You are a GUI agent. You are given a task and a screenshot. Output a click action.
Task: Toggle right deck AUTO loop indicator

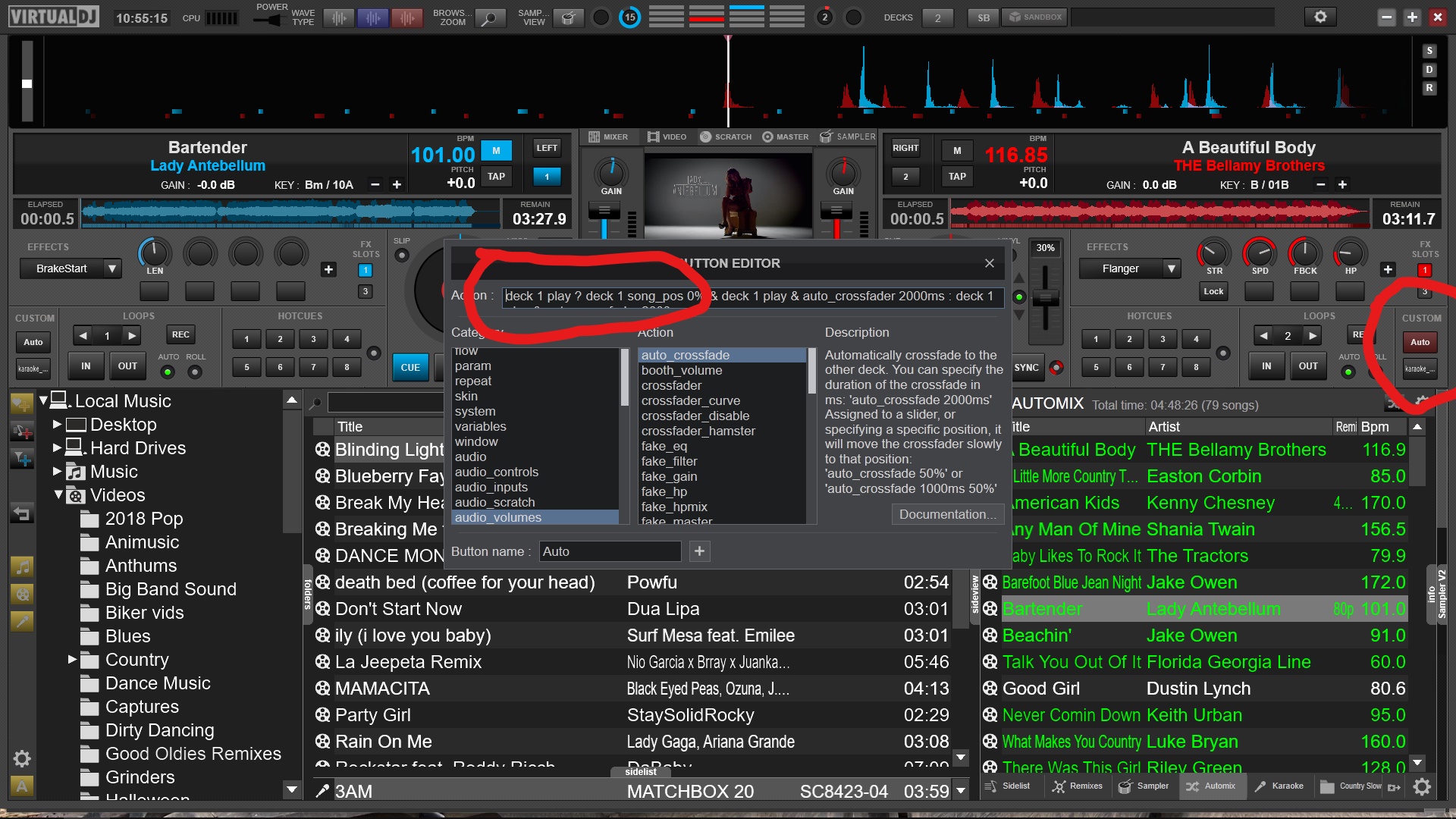(x=1348, y=372)
